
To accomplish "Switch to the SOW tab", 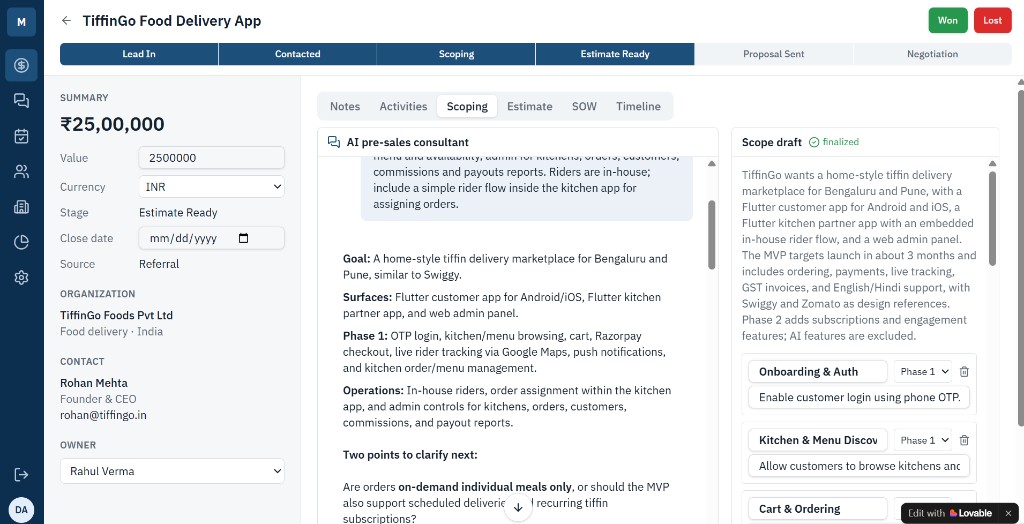I will pos(584,106).
